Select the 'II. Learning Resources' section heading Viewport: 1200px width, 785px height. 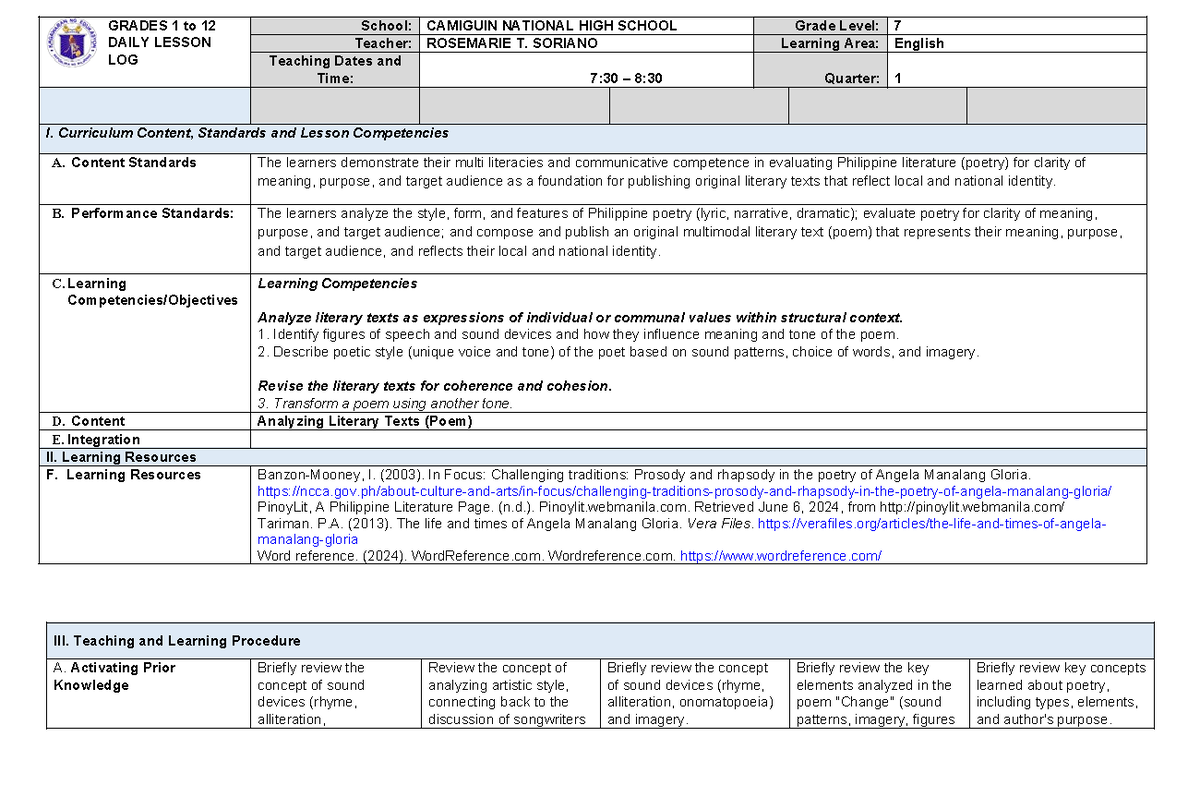[119, 457]
